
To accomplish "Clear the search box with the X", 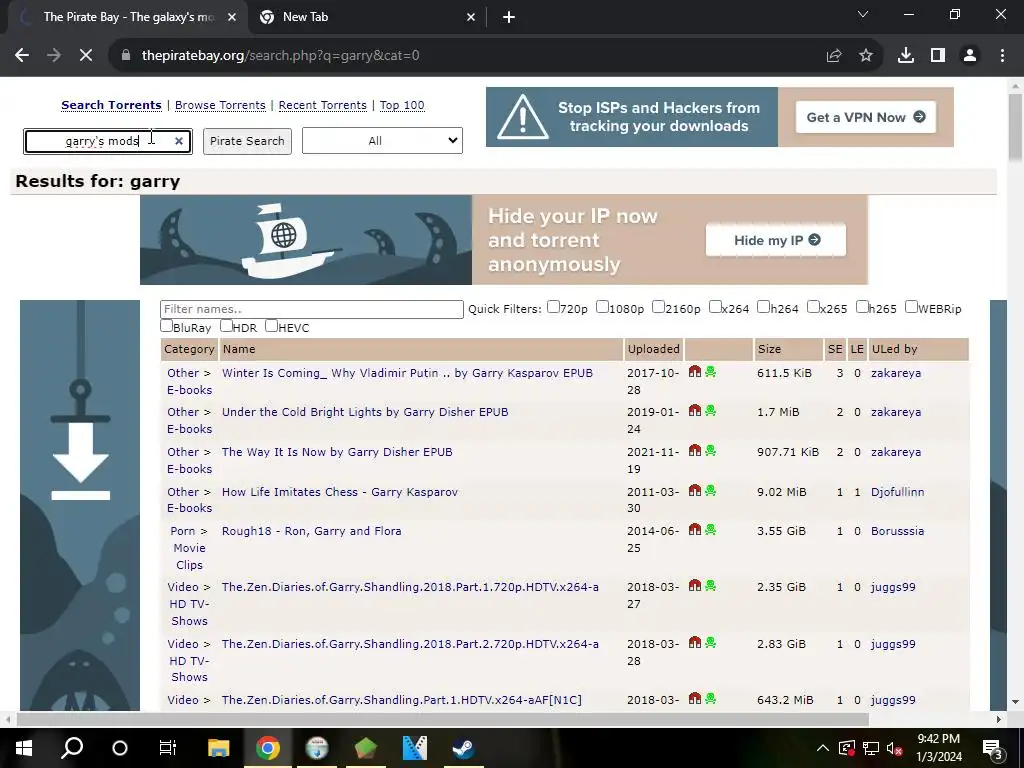I will coord(178,141).
